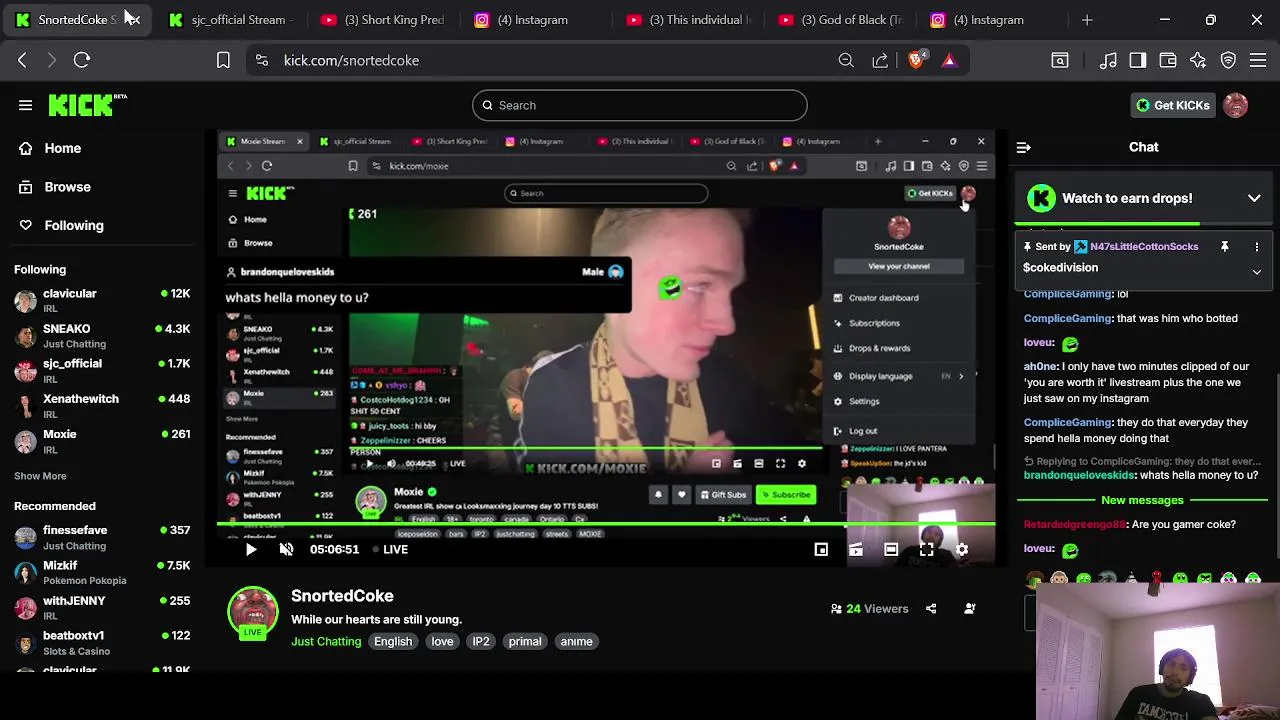Viewport: 1280px width, 720px height.
Task: Expand the pinned $cokedivision message
Action: pyautogui.click(x=1257, y=271)
